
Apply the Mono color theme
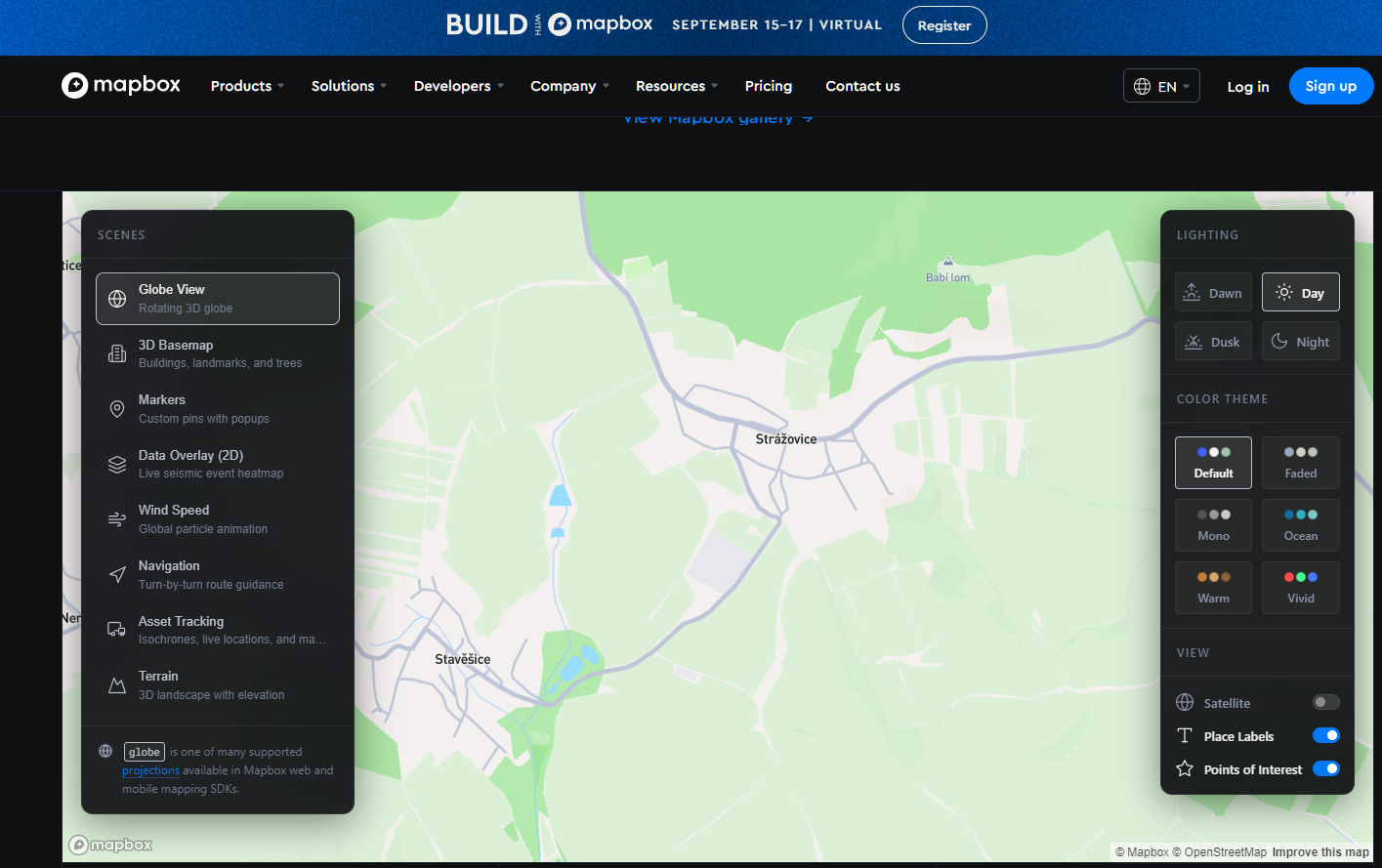(x=1213, y=525)
